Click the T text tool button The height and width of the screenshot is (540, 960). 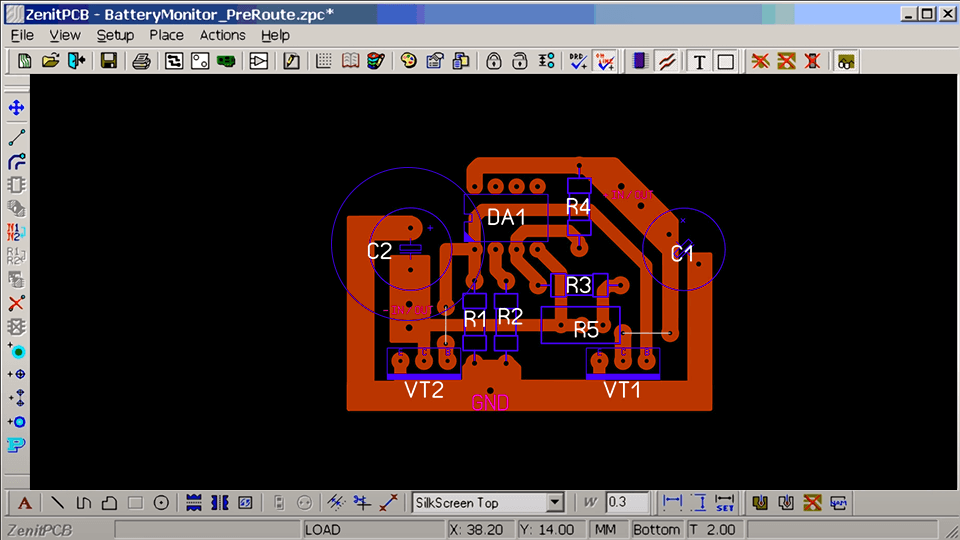tap(699, 61)
